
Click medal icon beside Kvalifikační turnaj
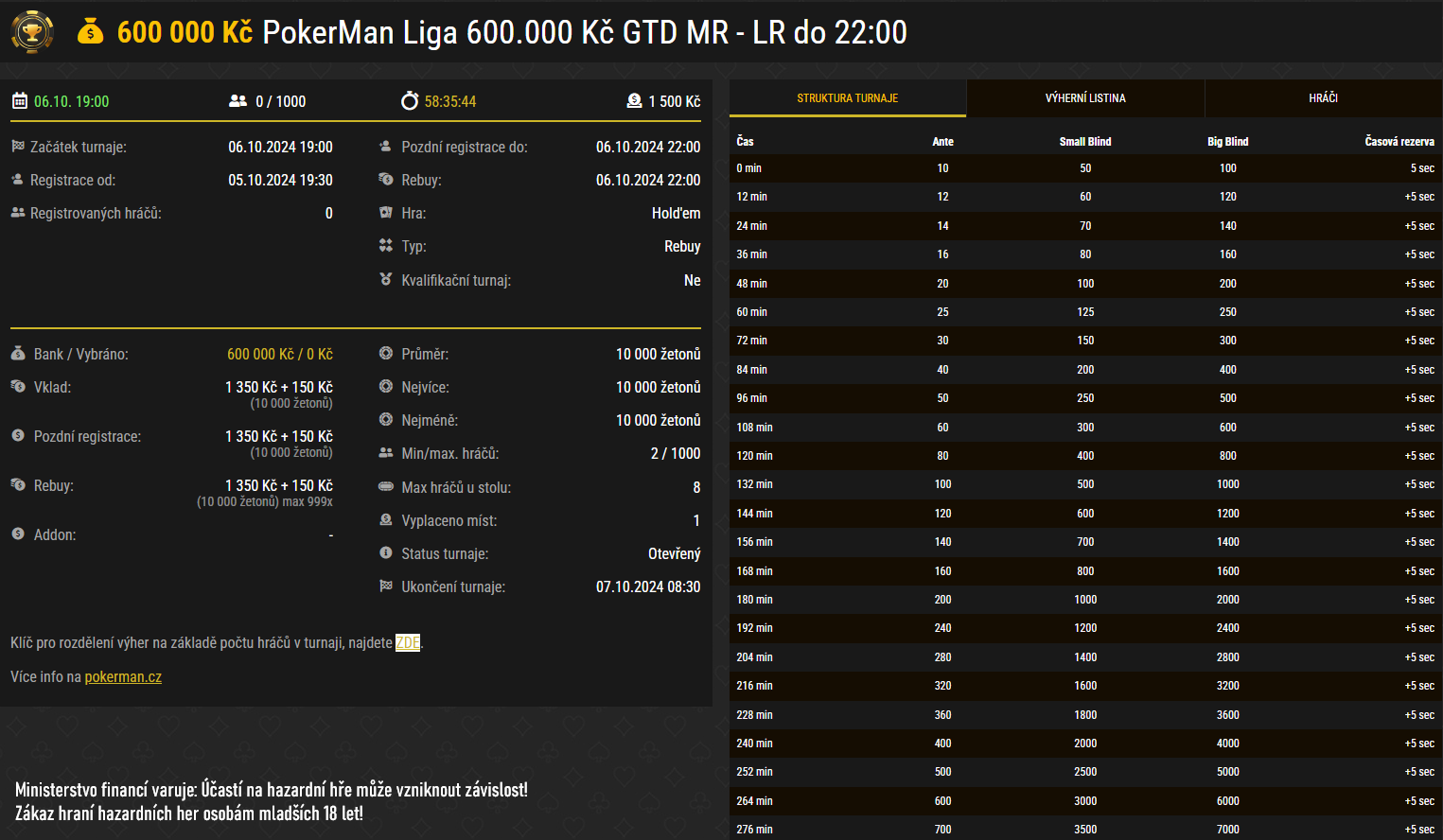click(385, 279)
